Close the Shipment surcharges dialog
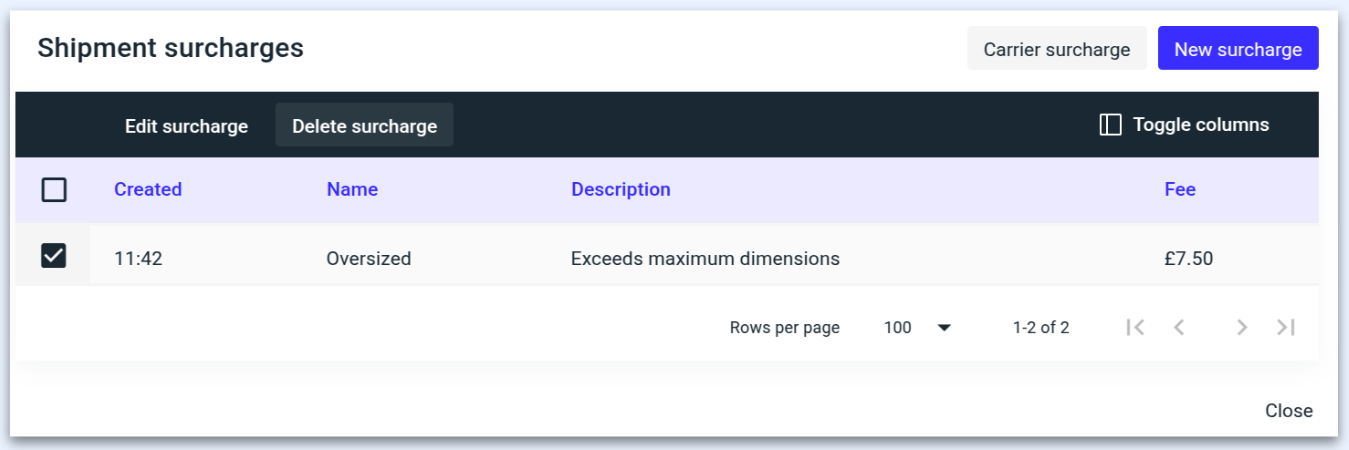Screen dimensions: 1349x450 [1288, 411]
